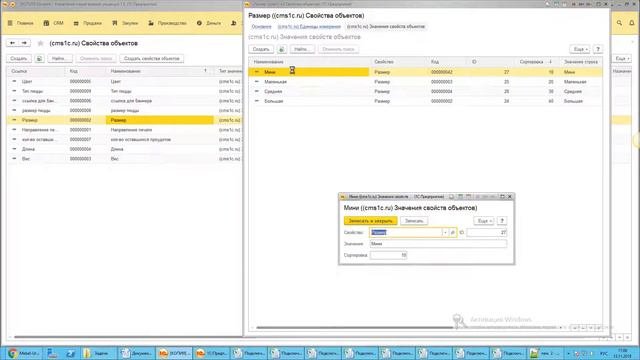Click the copy icon next to left Создать
Image resolution: width=640 pixels, height=360 pixels.
[39, 59]
